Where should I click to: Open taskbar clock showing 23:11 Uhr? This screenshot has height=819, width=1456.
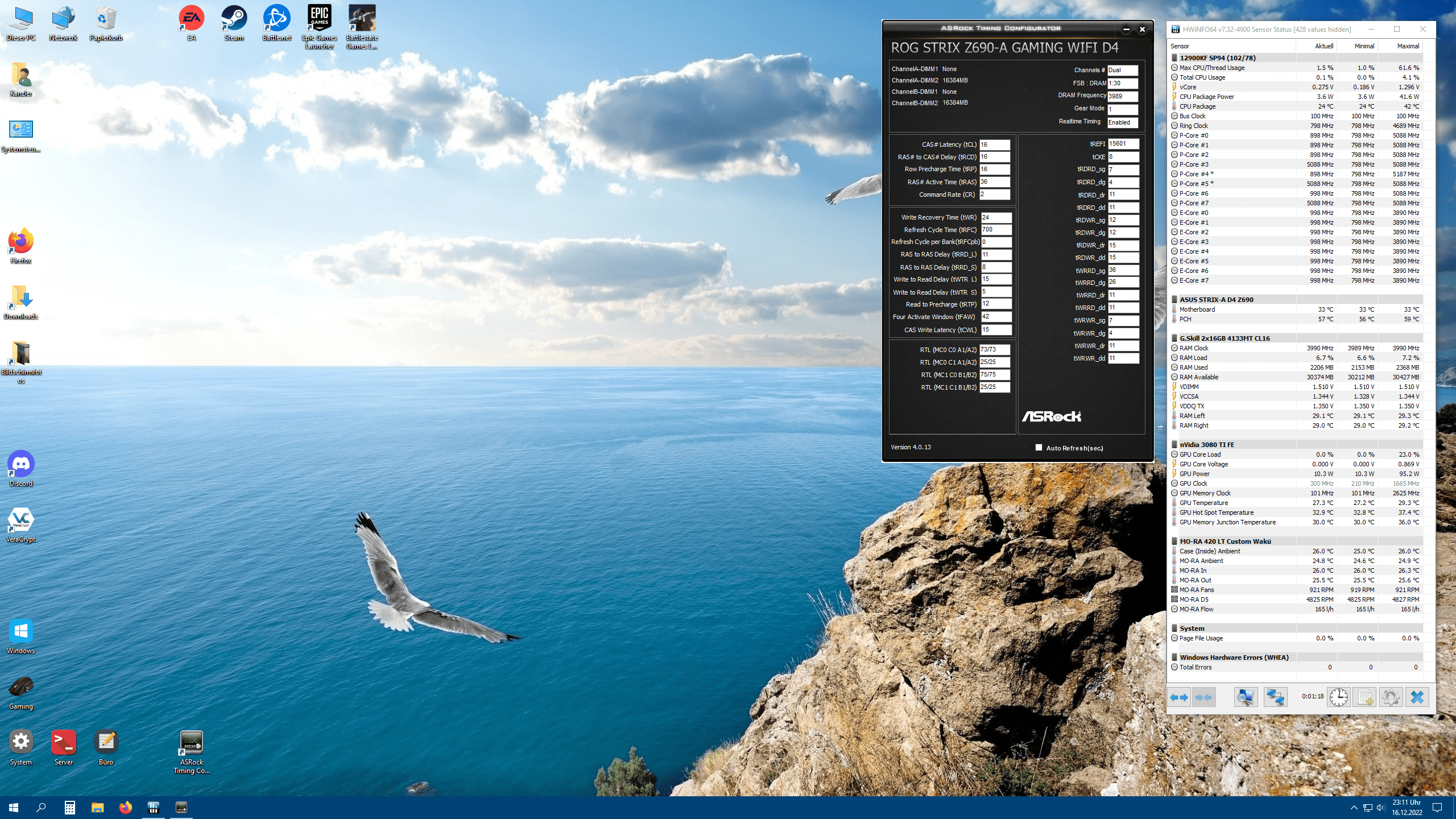click(x=1407, y=807)
